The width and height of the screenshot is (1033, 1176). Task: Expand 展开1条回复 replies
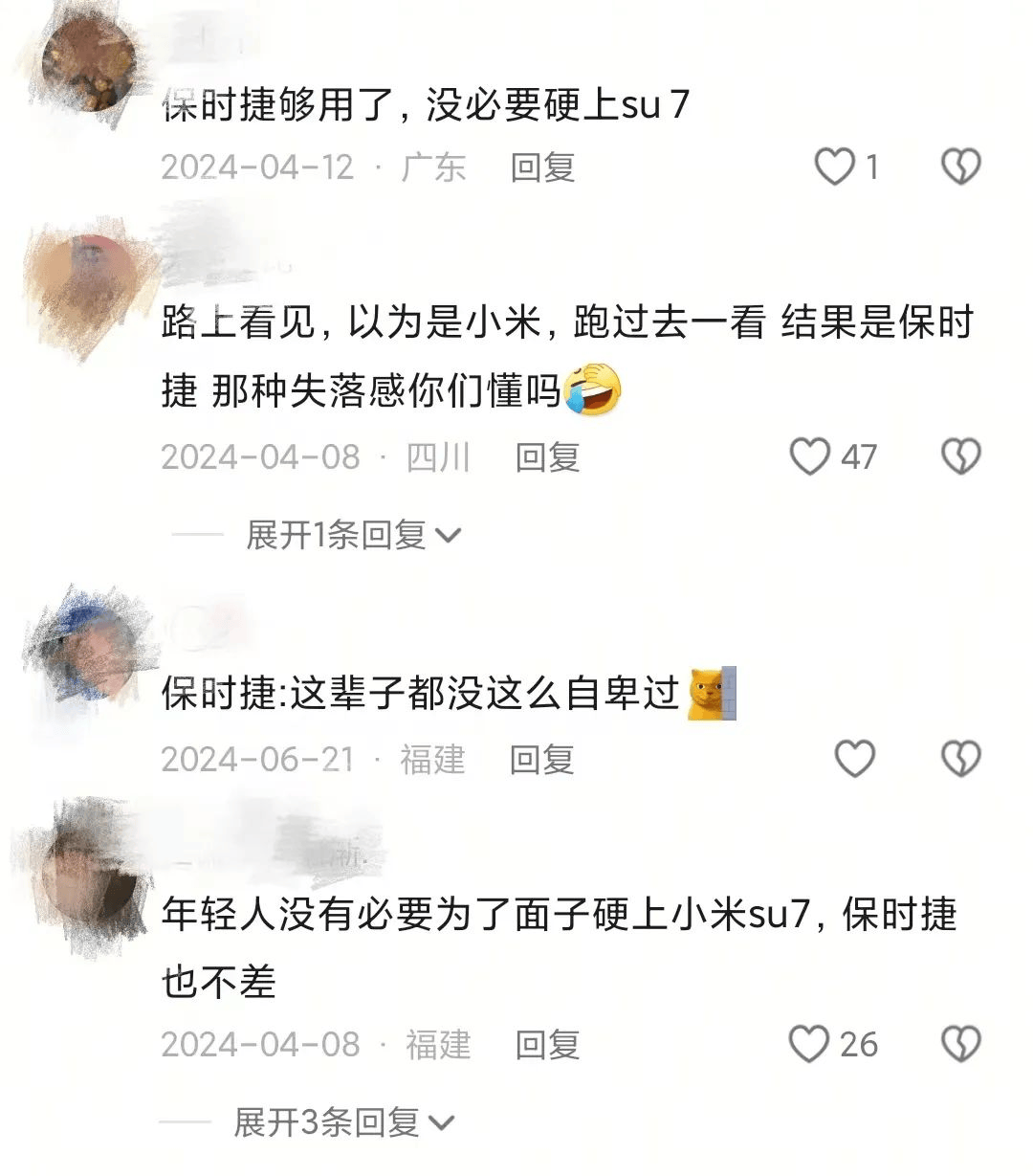click(x=353, y=535)
